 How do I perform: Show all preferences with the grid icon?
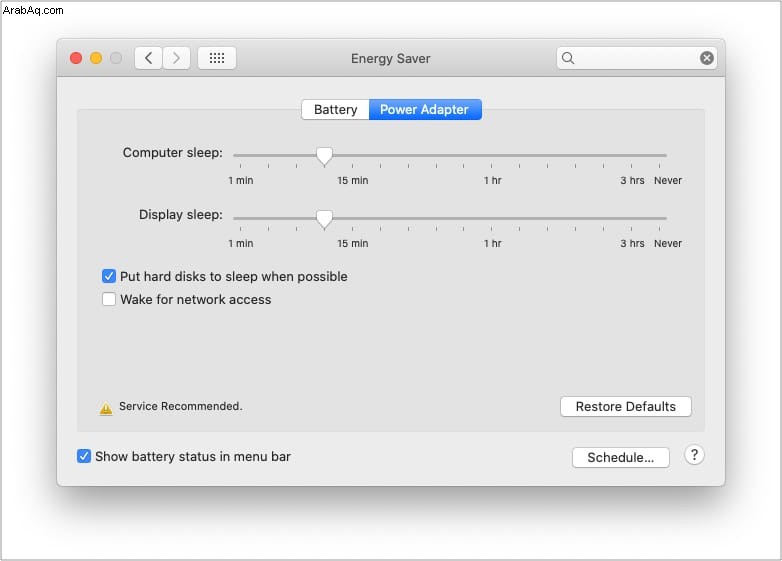(216, 58)
